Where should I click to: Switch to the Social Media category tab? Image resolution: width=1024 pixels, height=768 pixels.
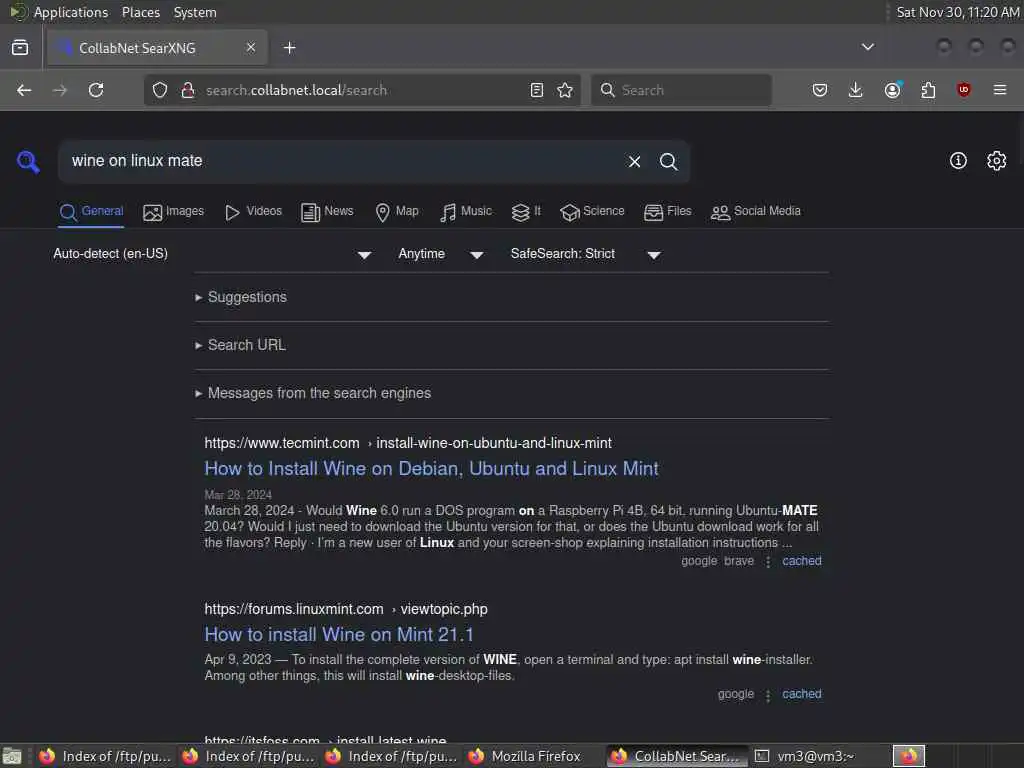(x=756, y=212)
